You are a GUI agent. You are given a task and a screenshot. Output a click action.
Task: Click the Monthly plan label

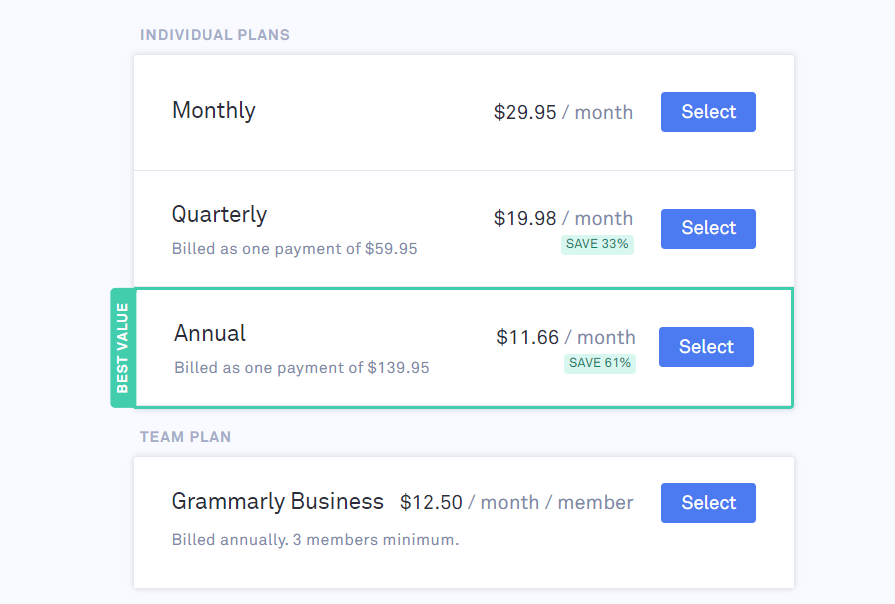(213, 111)
